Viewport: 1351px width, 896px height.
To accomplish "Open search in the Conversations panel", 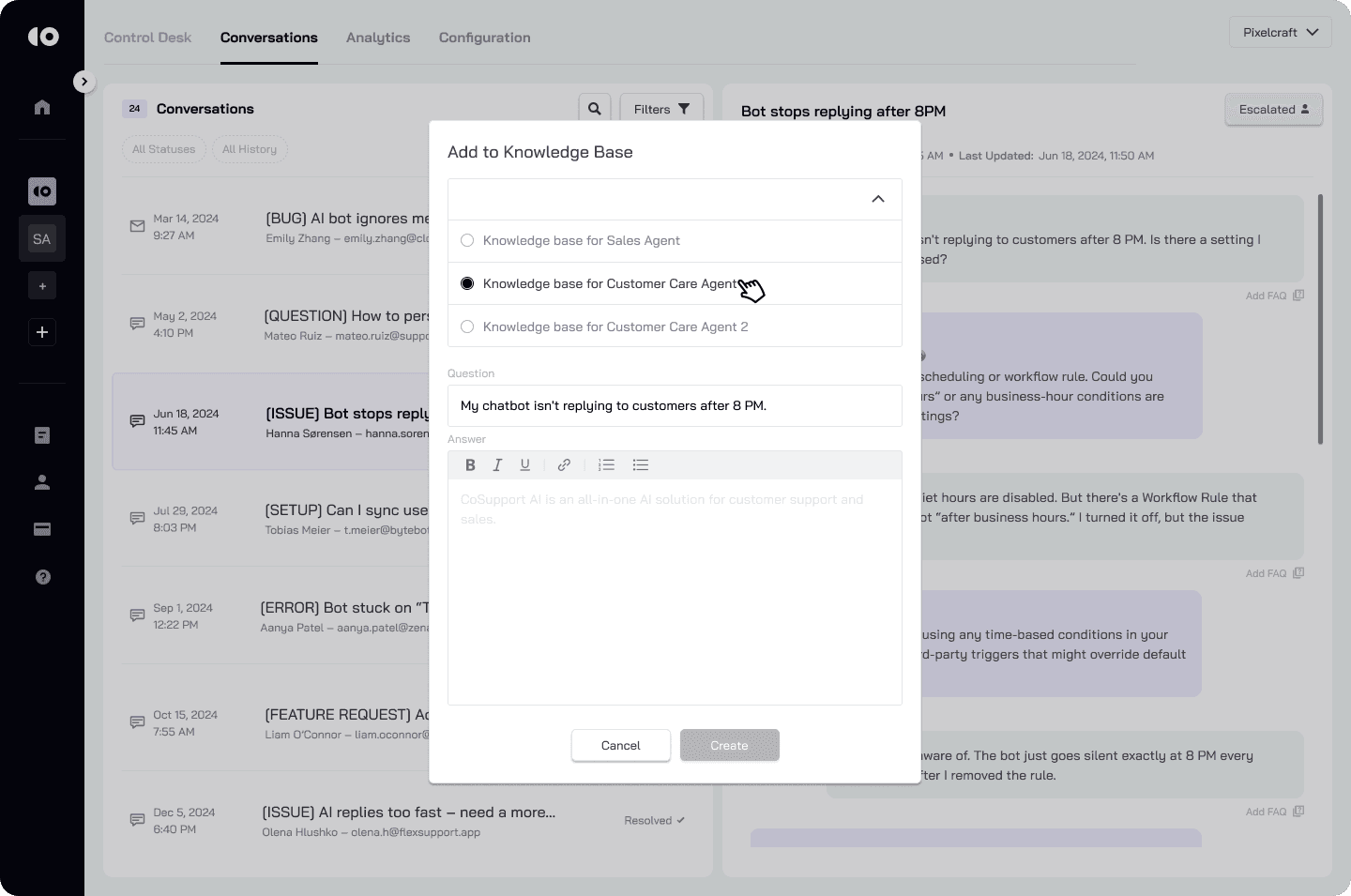I will pos(594,109).
